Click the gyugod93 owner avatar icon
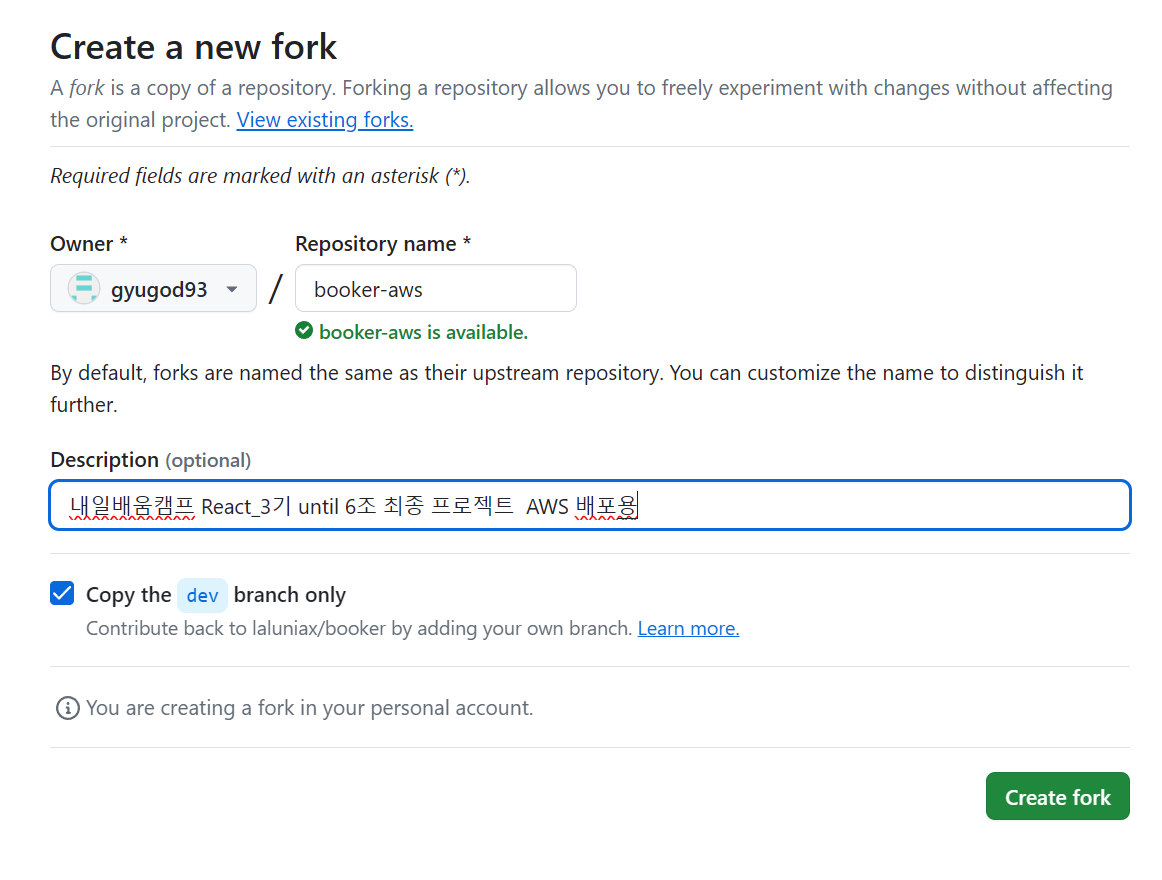This screenshot has width=1162, height=880. pyautogui.click(x=83, y=289)
